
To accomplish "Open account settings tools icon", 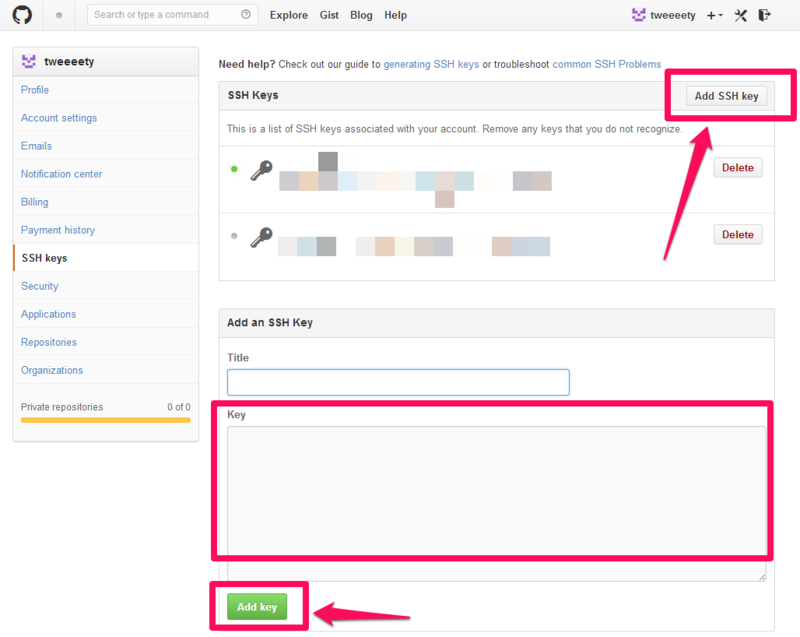I will coord(740,15).
